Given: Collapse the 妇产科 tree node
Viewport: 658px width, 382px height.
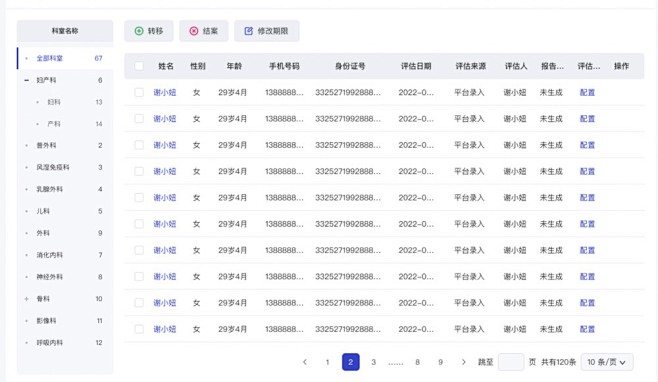Looking at the screenshot, I should coord(26,80).
